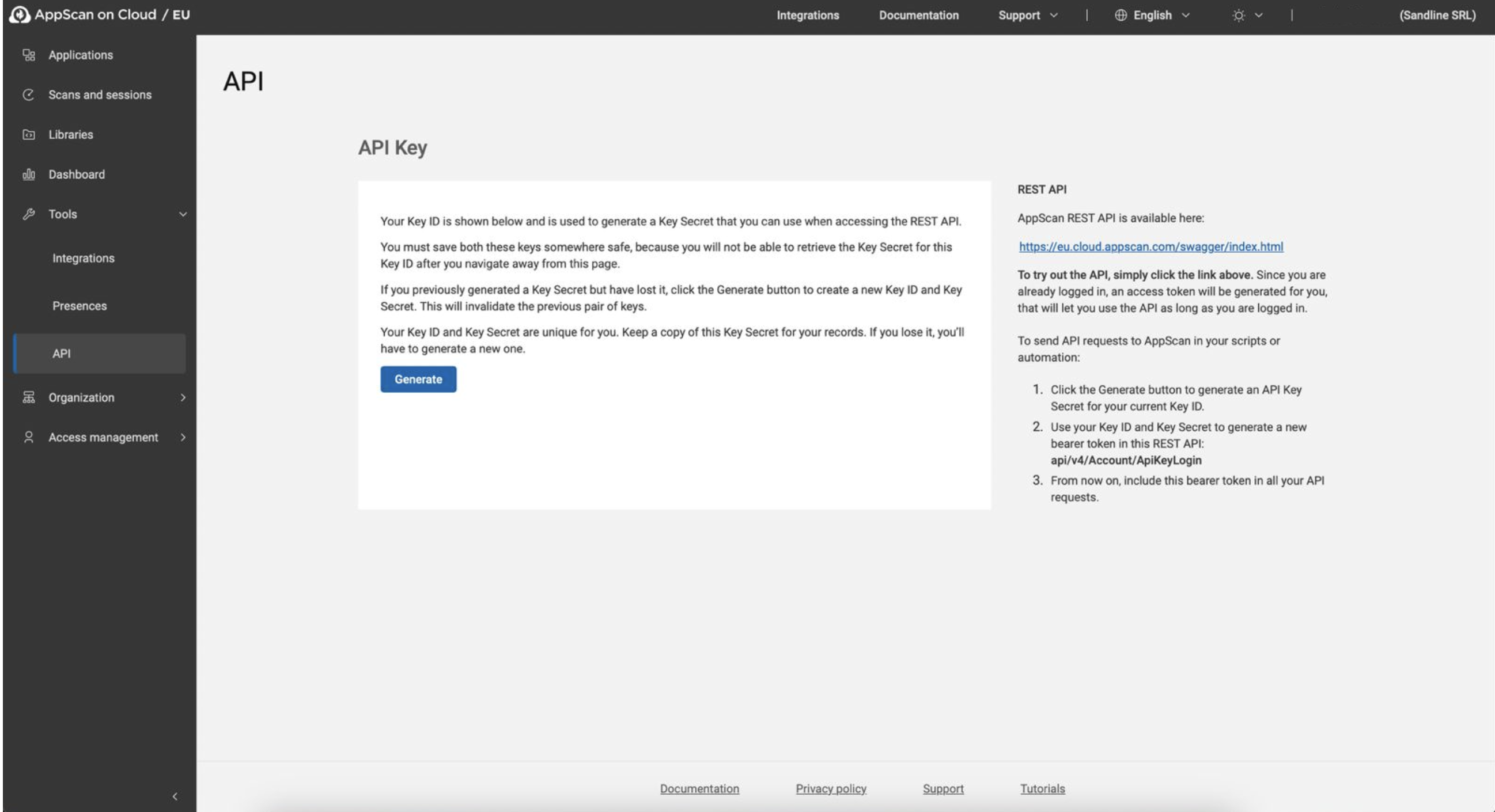
Task: Click the Sandline SRL account label
Action: pyautogui.click(x=1437, y=16)
